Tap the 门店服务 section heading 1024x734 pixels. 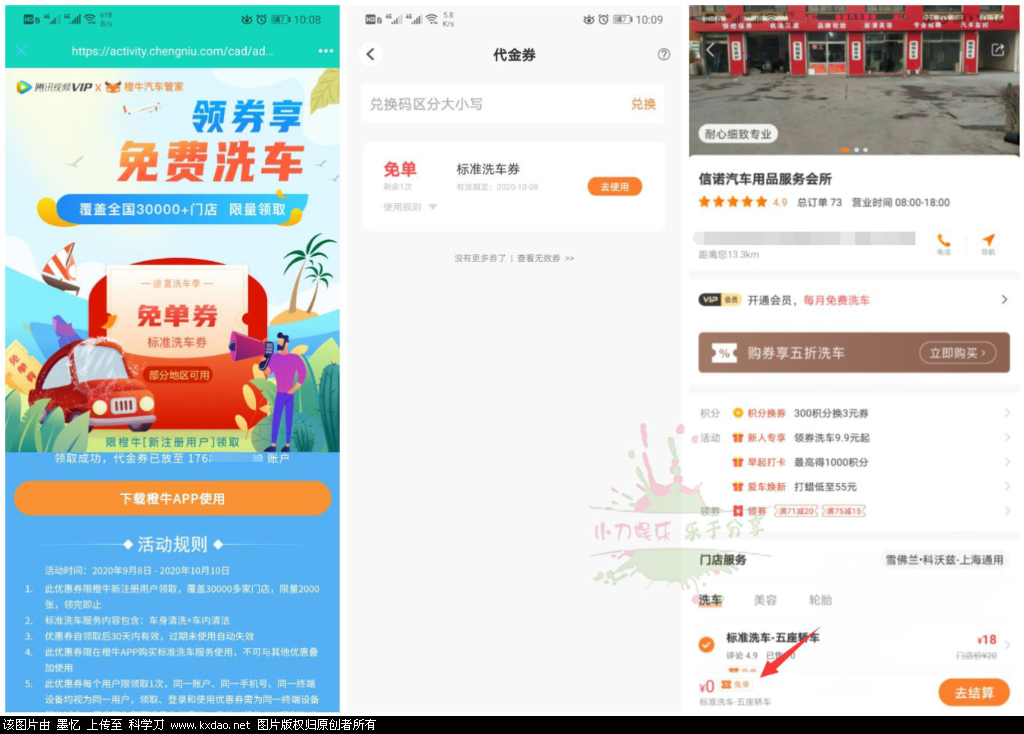tap(722, 560)
